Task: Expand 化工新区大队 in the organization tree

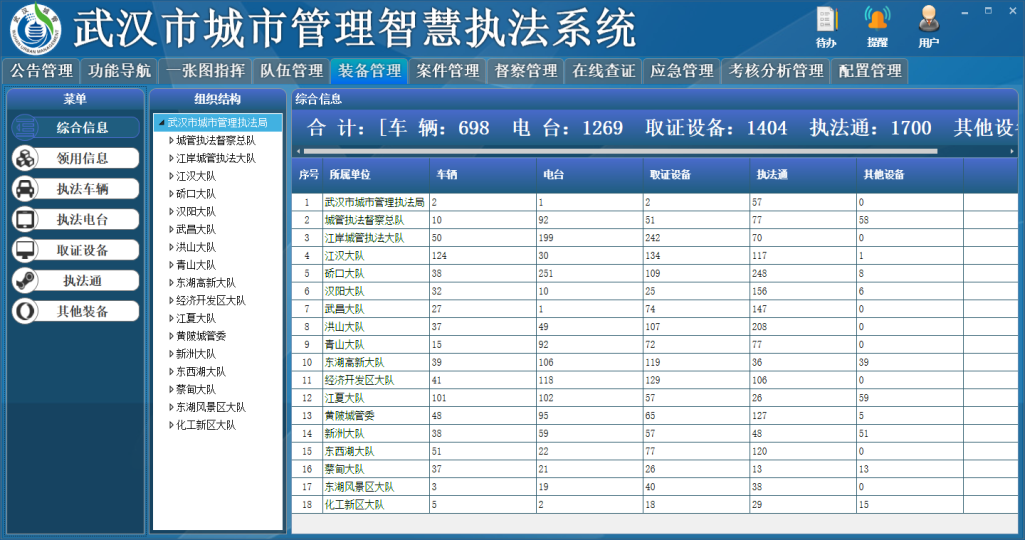Action: [x=171, y=426]
